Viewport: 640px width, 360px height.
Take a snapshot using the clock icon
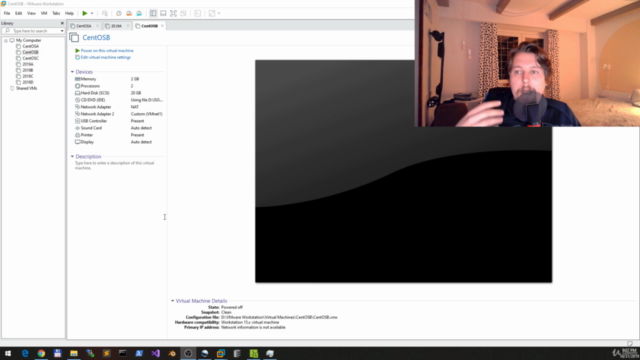pos(118,13)
